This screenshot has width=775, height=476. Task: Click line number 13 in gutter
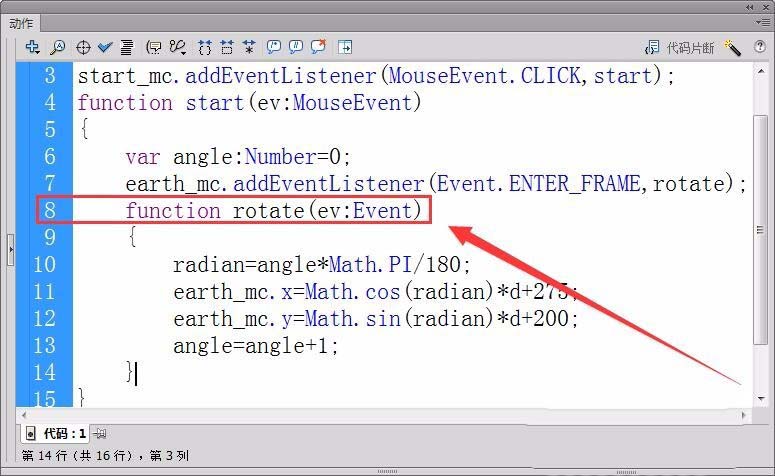pyautogui.click(x=44, y=345)
